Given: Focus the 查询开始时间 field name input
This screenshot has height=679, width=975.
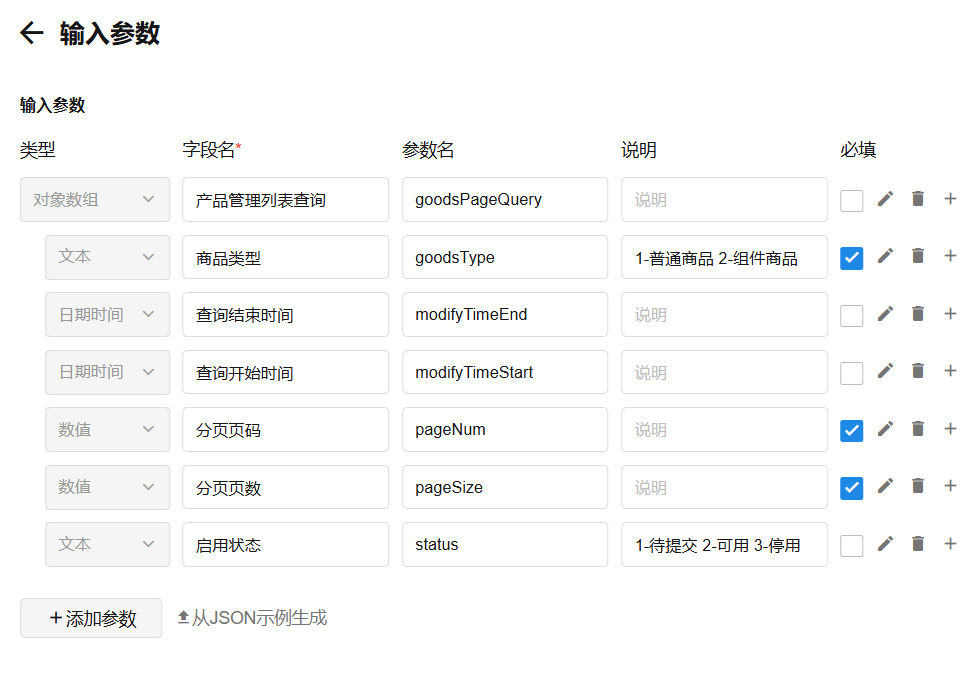Looking at the screenshot, I should pyautogui.click(x=285, y=372).
